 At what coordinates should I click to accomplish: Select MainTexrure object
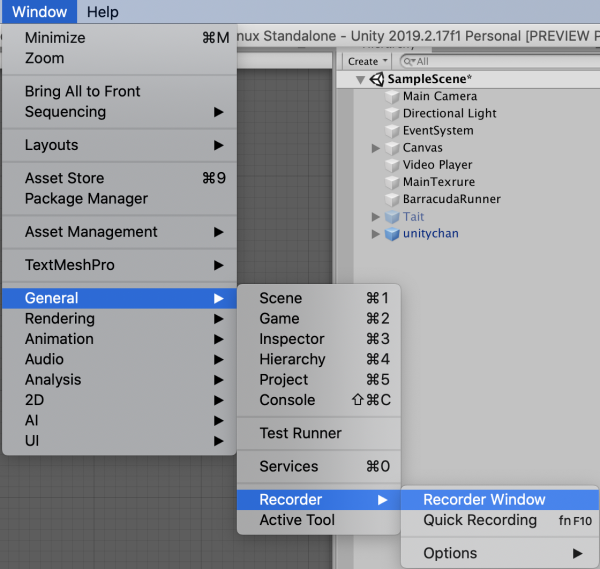coord(439,182)
